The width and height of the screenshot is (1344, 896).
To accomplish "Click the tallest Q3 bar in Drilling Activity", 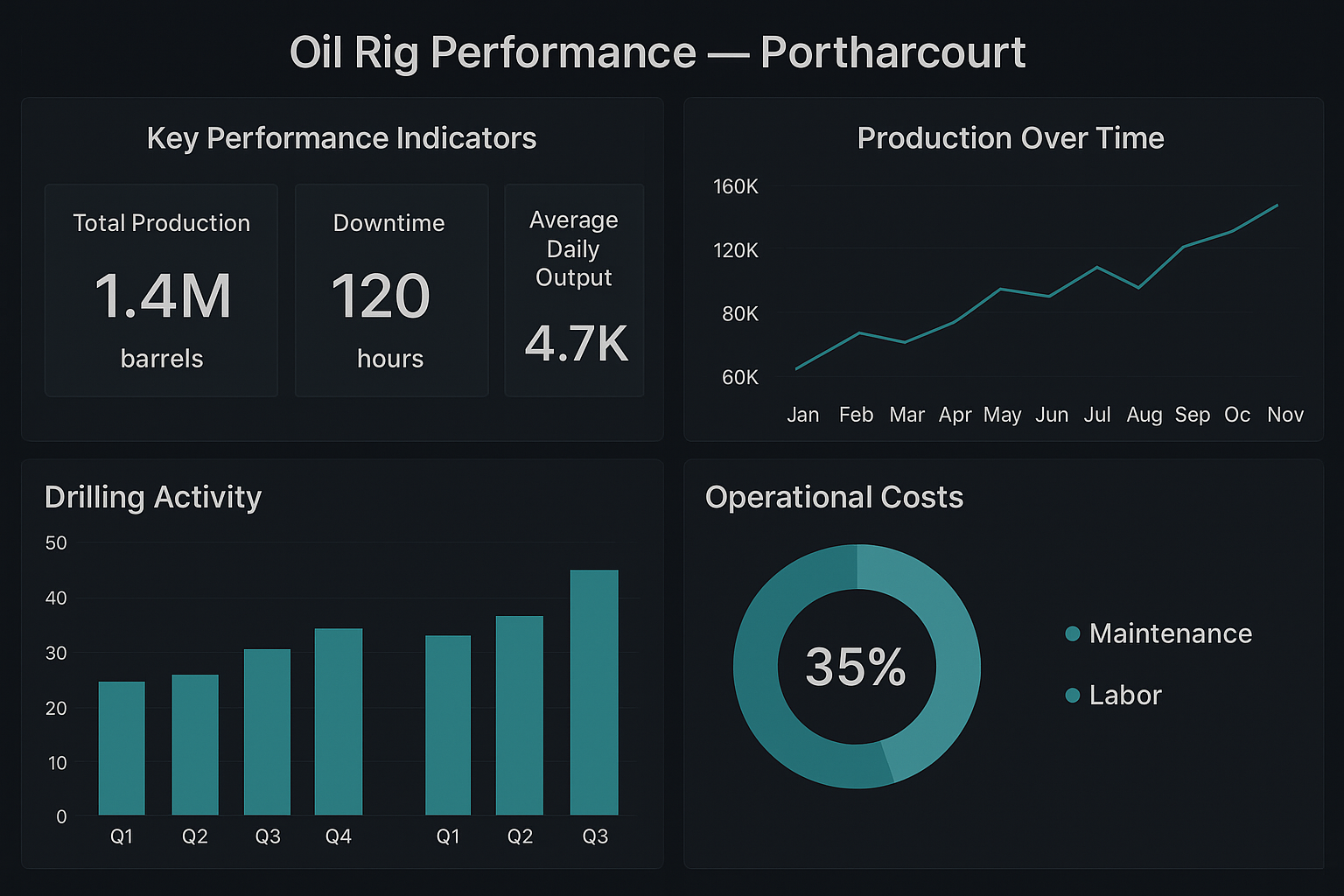I will (x=594, y=691).
